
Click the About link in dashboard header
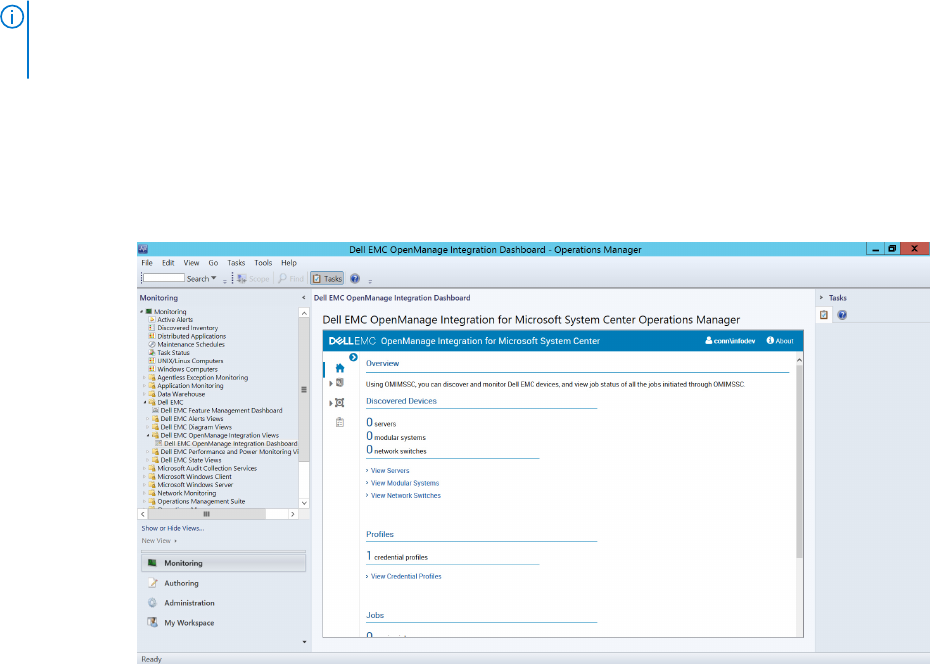(784, 341)
